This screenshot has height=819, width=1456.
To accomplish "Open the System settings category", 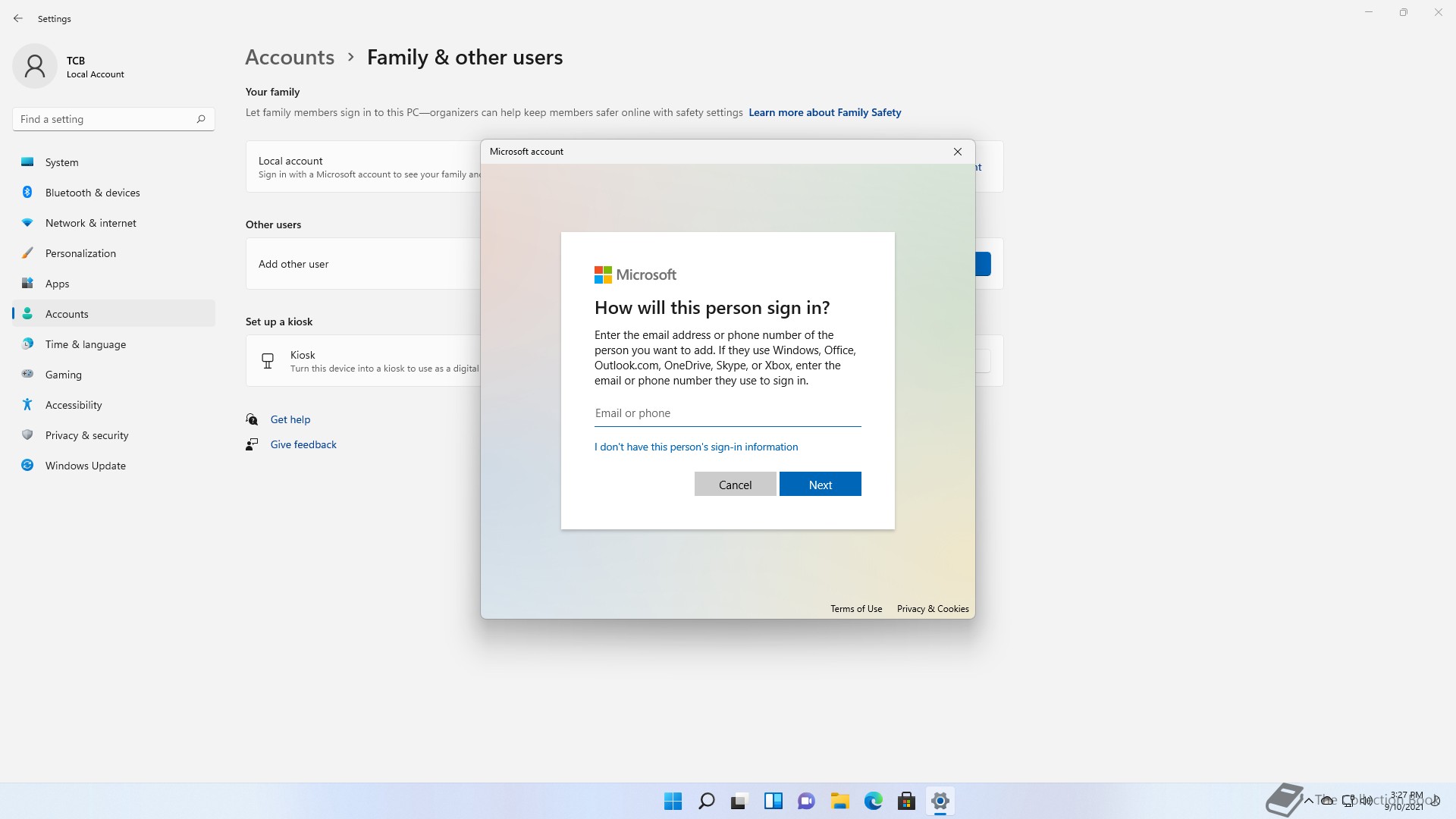I will click(114, 162).
